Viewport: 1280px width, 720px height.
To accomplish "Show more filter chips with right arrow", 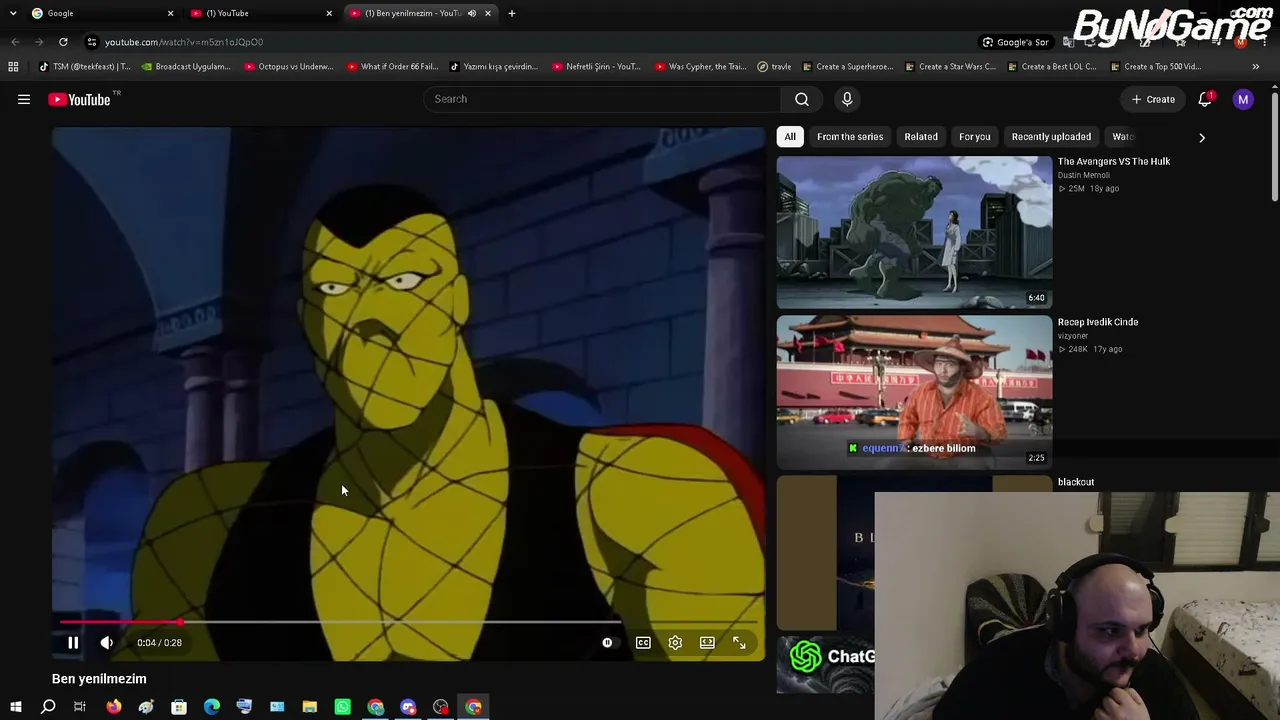I will [x=1202, y=137].
